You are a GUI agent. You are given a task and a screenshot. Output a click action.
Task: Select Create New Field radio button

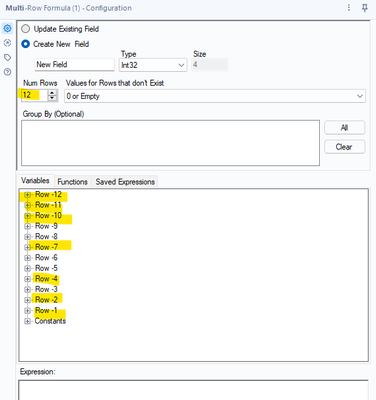coord(26,44)
